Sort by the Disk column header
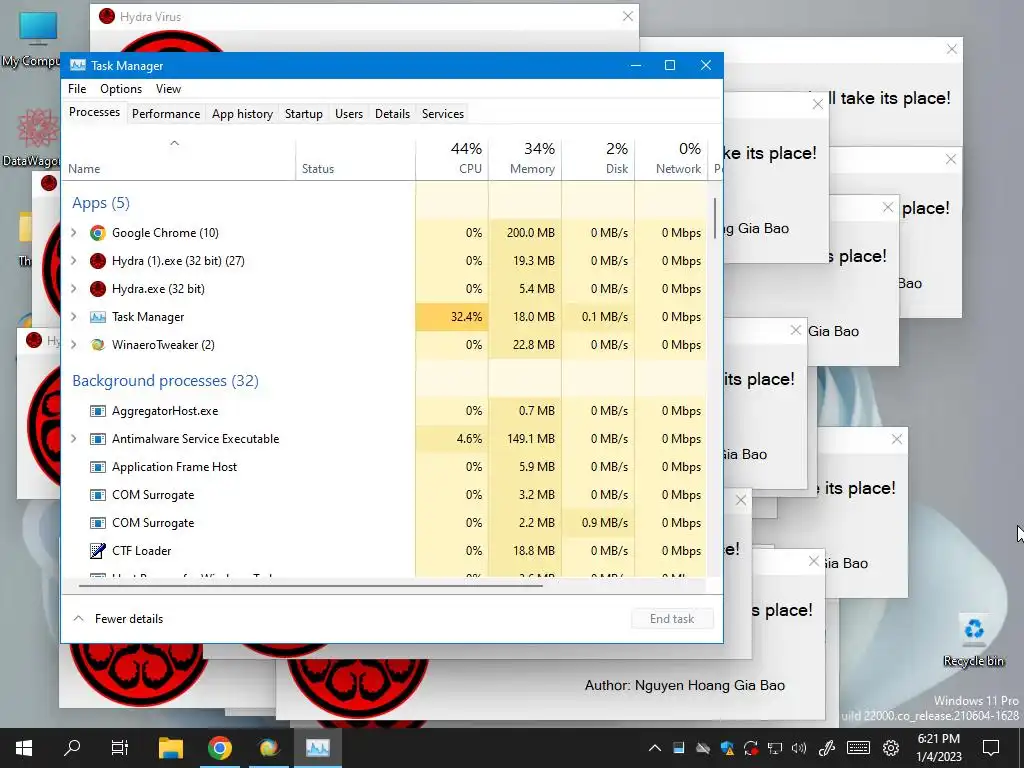1024x768 pixels. tap(598, 159)
